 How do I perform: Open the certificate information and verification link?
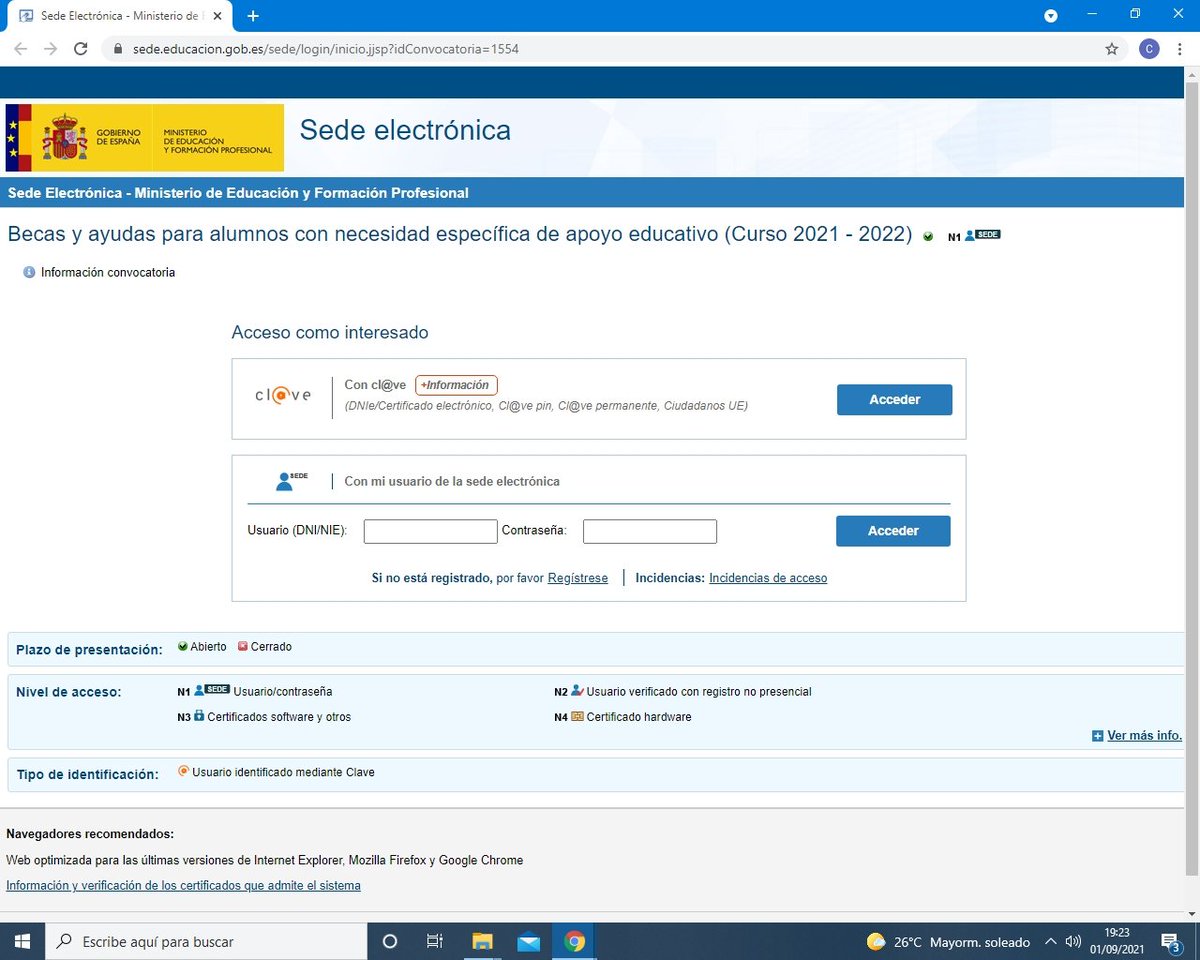(x=183, y=886)
